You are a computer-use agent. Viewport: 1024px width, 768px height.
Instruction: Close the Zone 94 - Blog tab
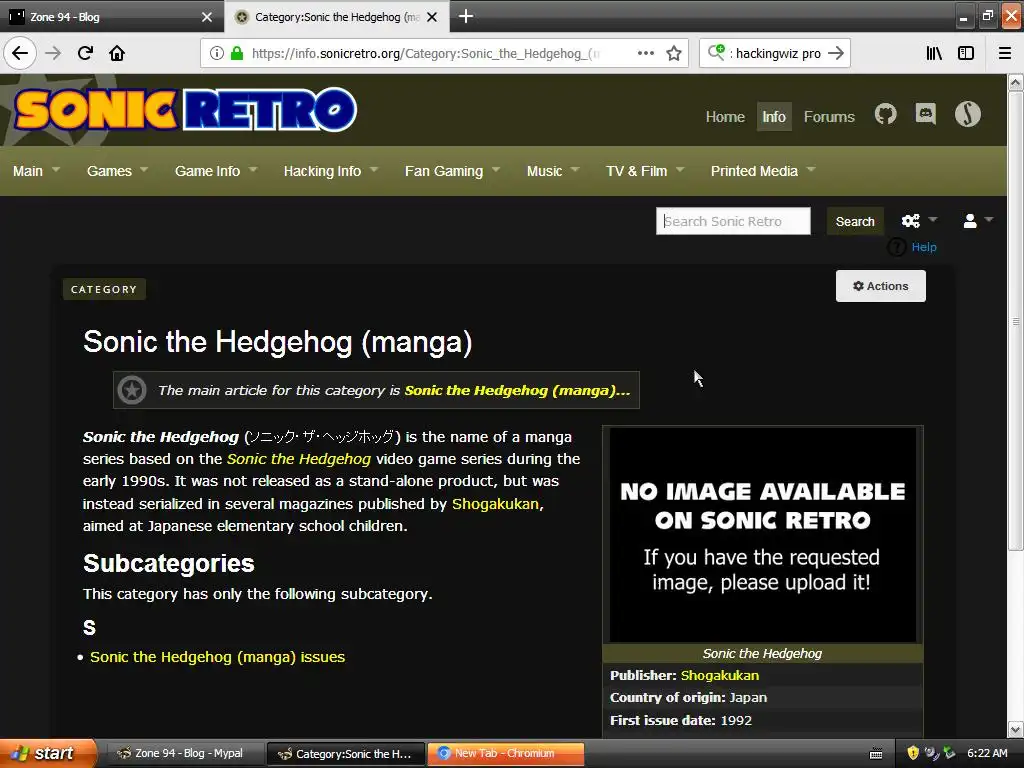207,17
